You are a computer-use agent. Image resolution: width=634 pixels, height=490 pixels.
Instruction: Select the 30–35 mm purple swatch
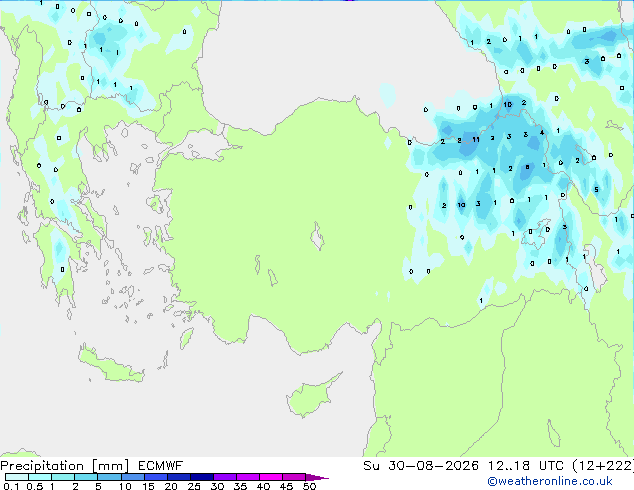coord(225,477)
